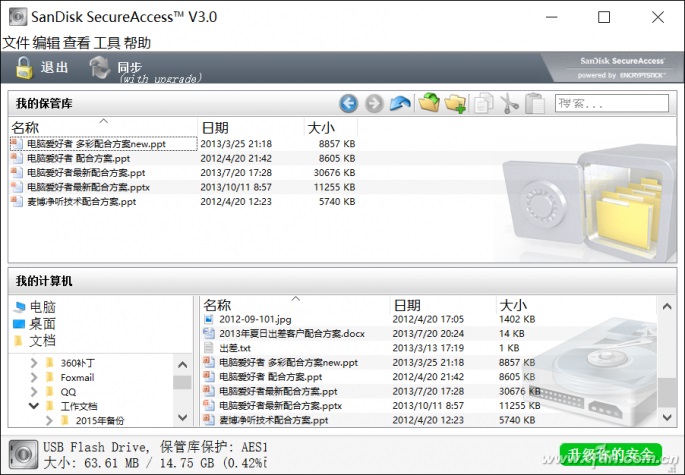Select 出差.txt in the computer list
Screen dimensions: 685x475
235,348
